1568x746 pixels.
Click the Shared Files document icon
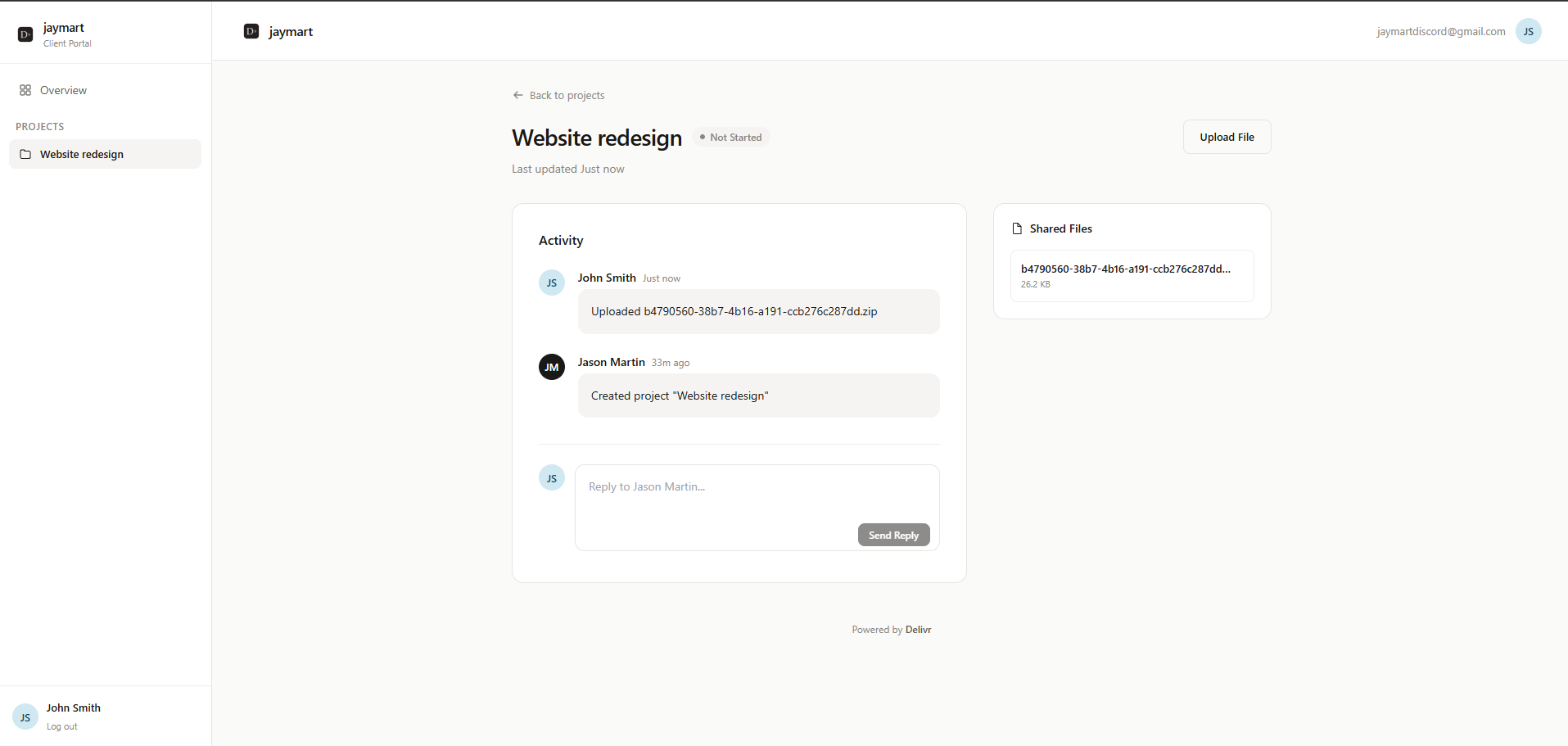pyautogui.click(x=1017, y=228)
